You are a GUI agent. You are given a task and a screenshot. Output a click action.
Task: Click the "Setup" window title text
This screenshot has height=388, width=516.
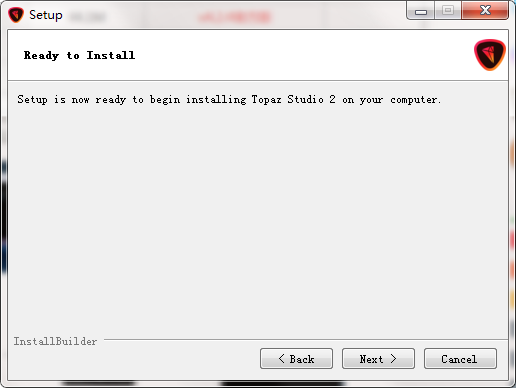(x=46, y=15)
